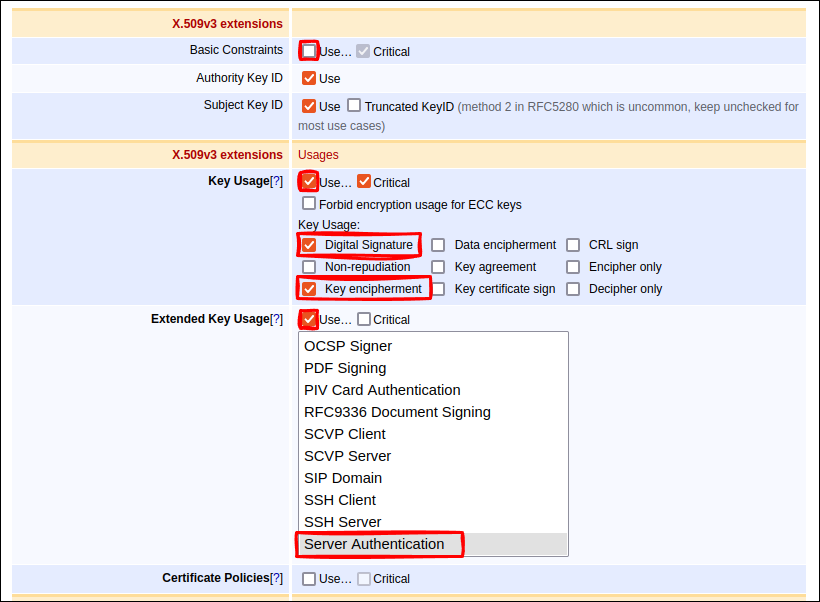The width and height of the screenshot is (820, 602).
Task: Tick the Data encipherment checkbox
Action: coord(438,245)
